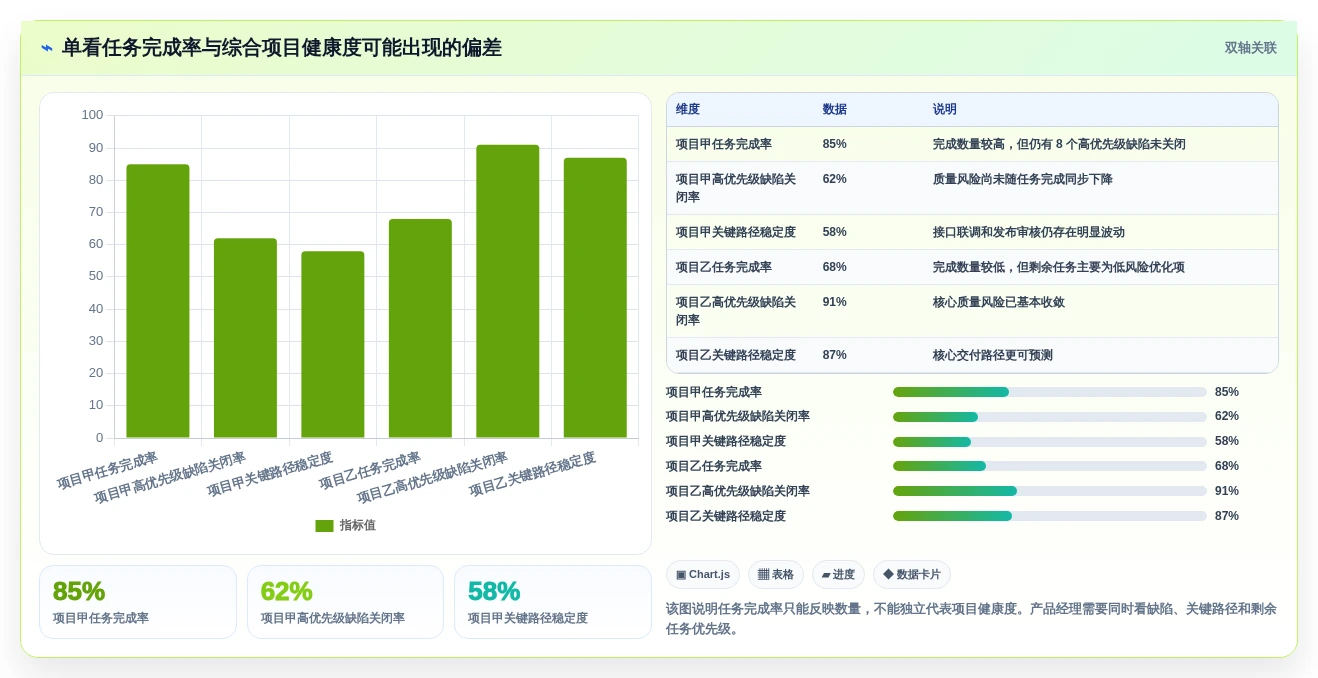Viewport: 1318px width, 678px height.
Task: Click the 双轴关联 tag
Action: tap(1250, 48)
